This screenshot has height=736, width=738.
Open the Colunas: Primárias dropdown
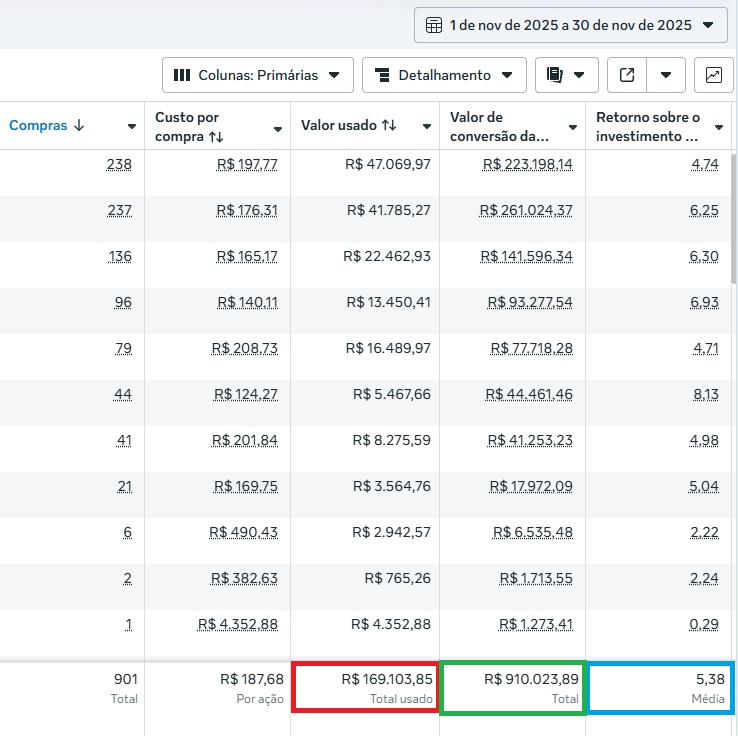point(258,75)
